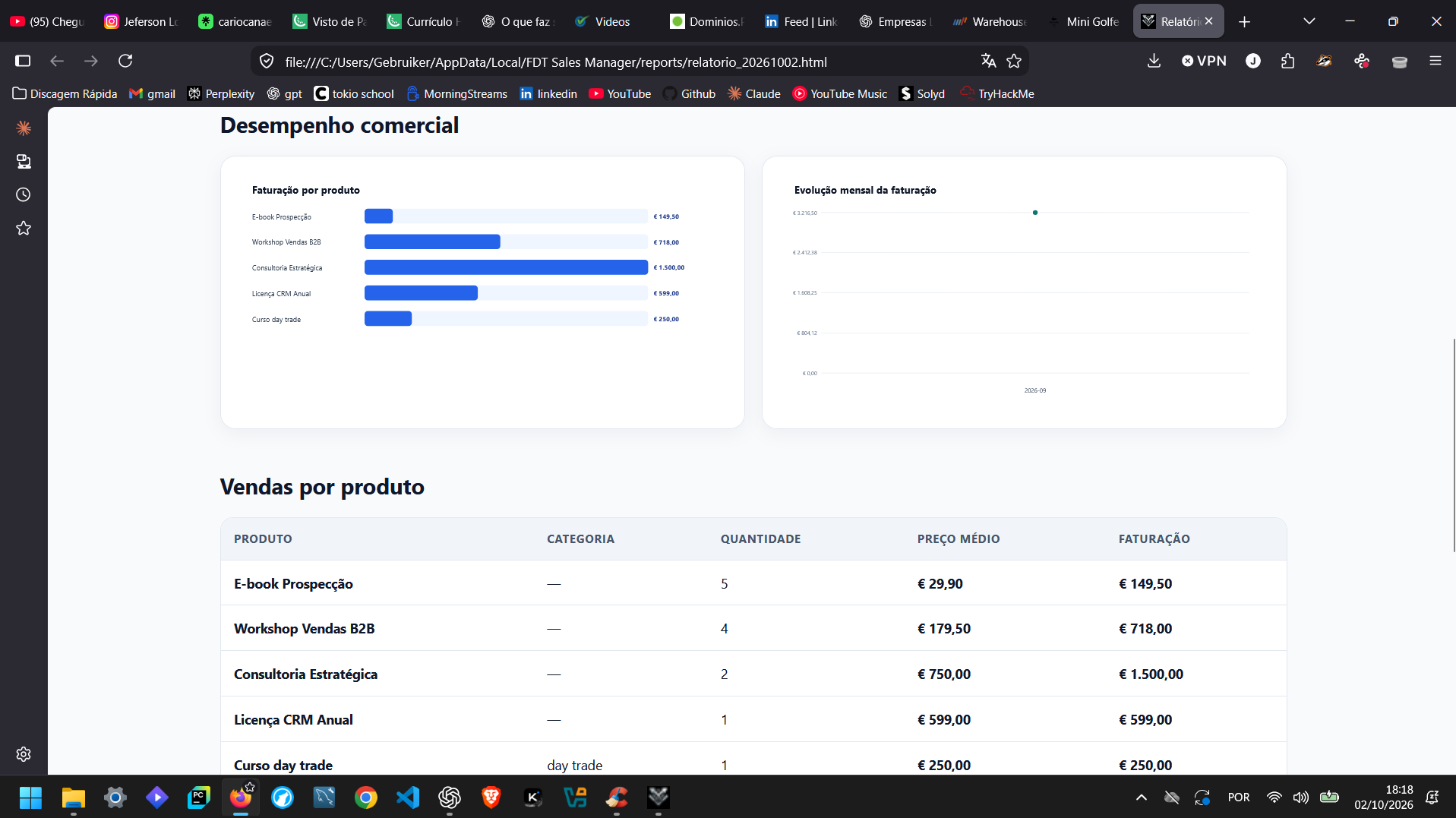Show hidden system tray icons chevron
This screenshot has height=818, width=1456.
(1141, 797)
